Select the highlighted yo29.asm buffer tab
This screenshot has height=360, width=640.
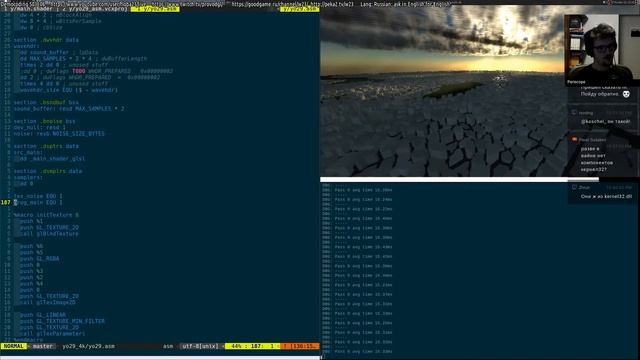pos(155,9)
